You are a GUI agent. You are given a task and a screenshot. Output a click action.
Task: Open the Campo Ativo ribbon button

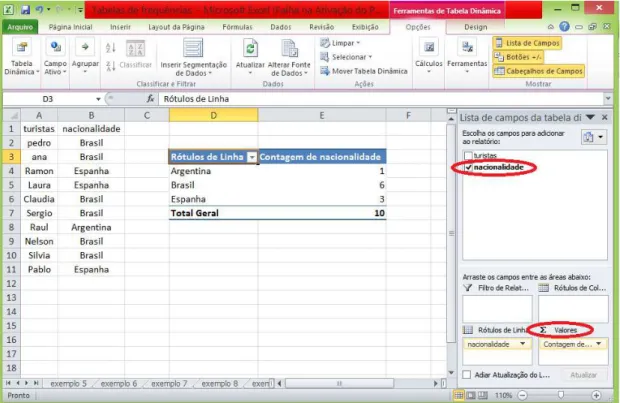click(55, 57)
